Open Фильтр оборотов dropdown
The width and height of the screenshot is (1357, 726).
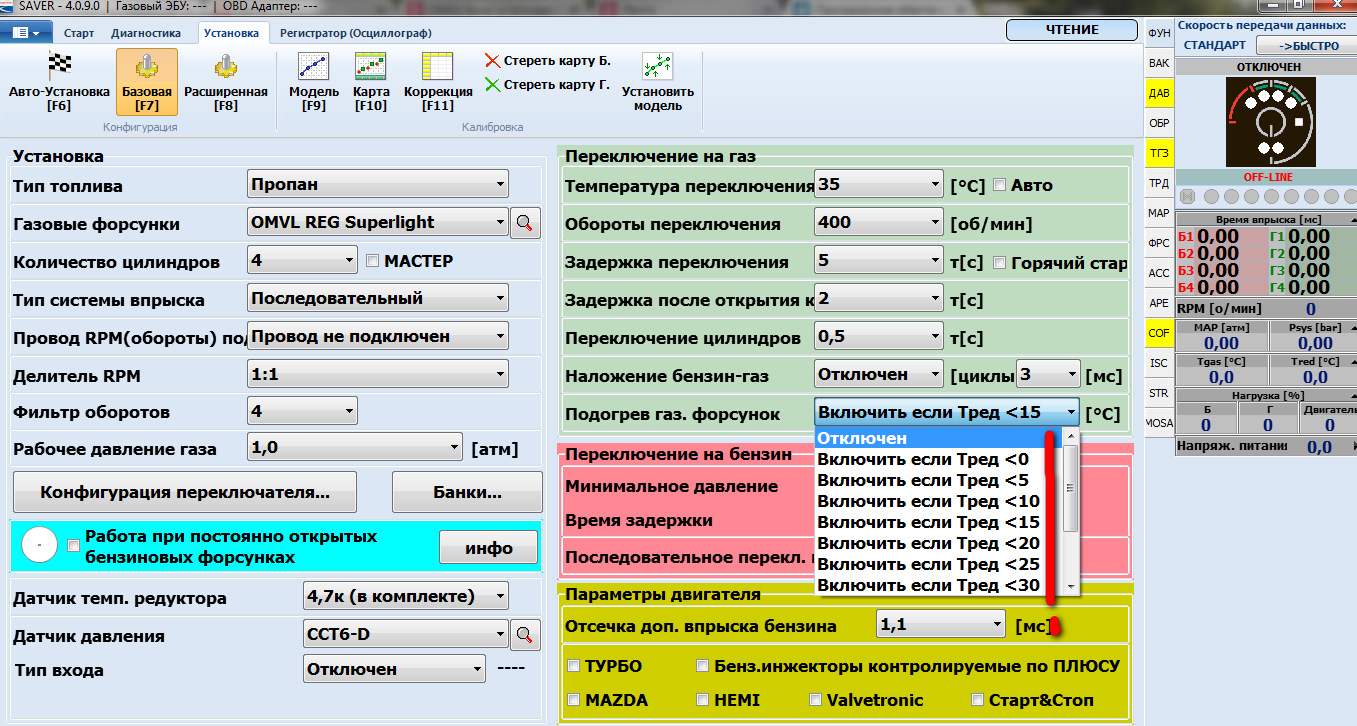coord(301,411)
